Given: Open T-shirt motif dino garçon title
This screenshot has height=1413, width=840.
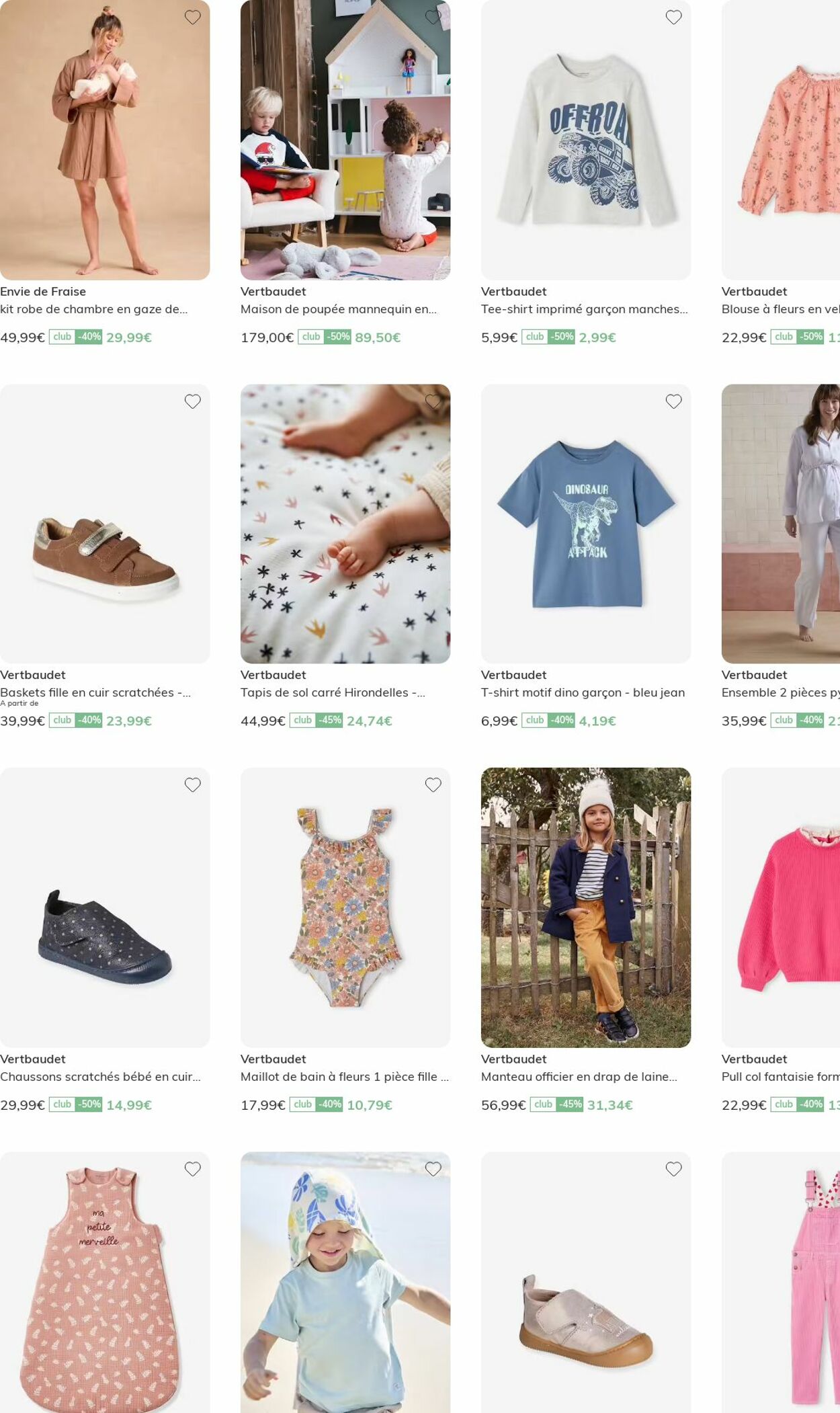Looking at the screenshot, I should pyautogui.click(x=583, y=692).
